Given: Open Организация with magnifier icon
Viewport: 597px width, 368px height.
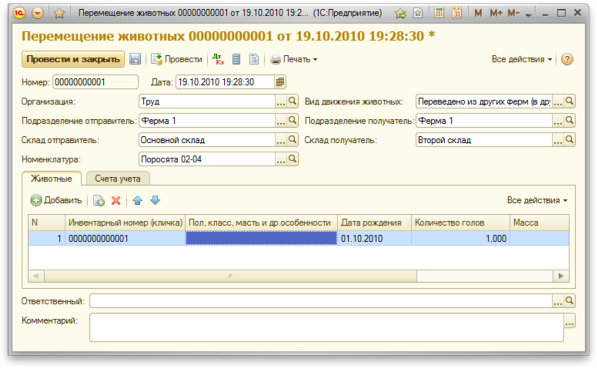Looking at the screenshot, I should click(x=292, y=102).
